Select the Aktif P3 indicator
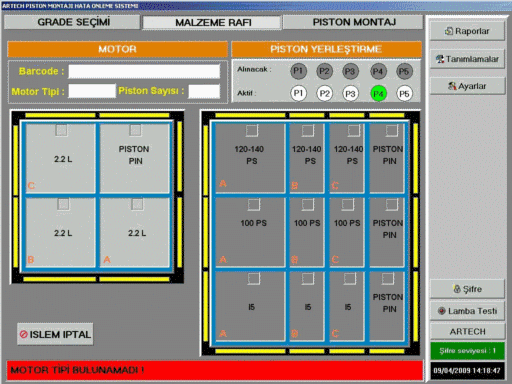Image resolution: width=512 pixels, height=384 pixels. [350, 94]
